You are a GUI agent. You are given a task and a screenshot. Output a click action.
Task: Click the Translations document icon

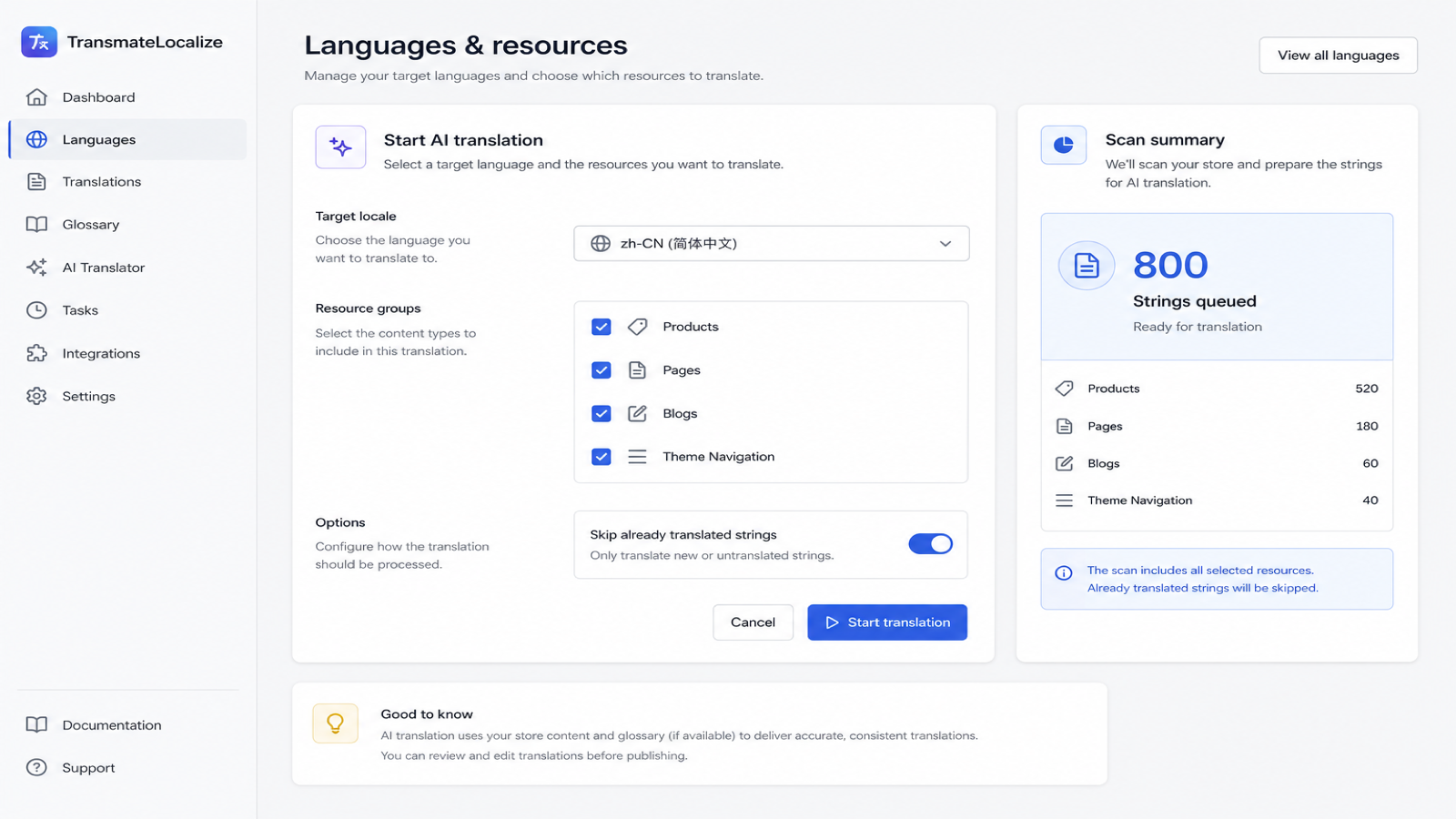(x=36, y=182)
